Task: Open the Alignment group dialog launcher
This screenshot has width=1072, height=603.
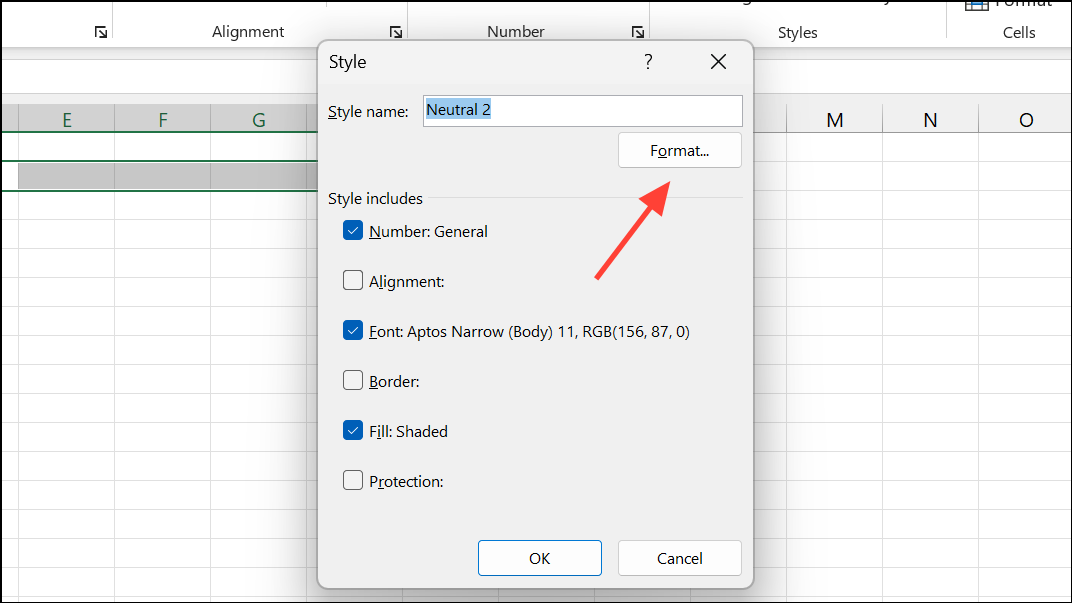Action: (396, 32)
